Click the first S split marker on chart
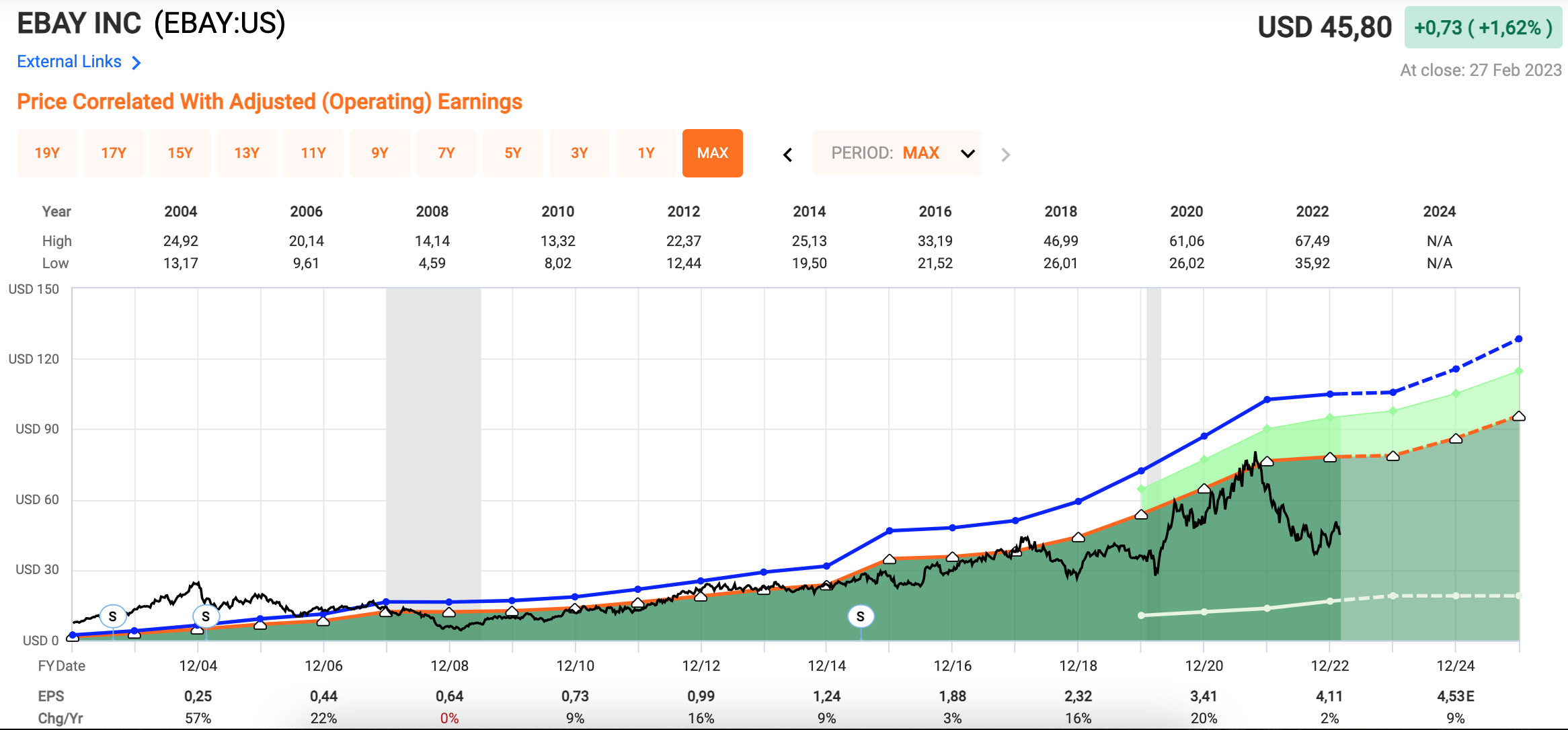The height and width of the screenshot is (730, 1568). click(113, 616)
